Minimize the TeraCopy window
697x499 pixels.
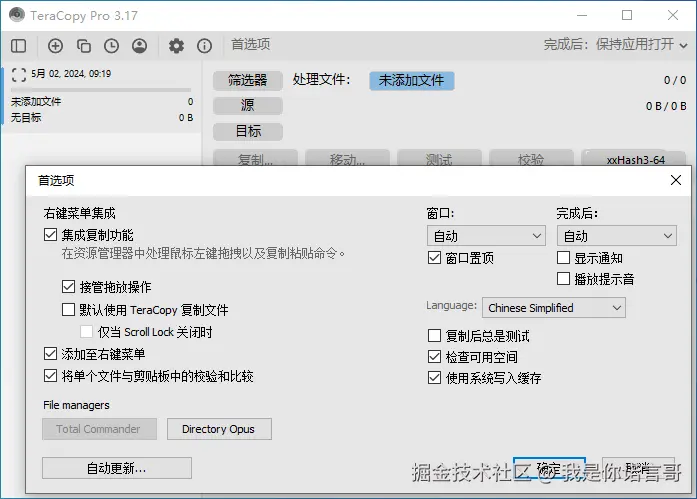point(582,16)
